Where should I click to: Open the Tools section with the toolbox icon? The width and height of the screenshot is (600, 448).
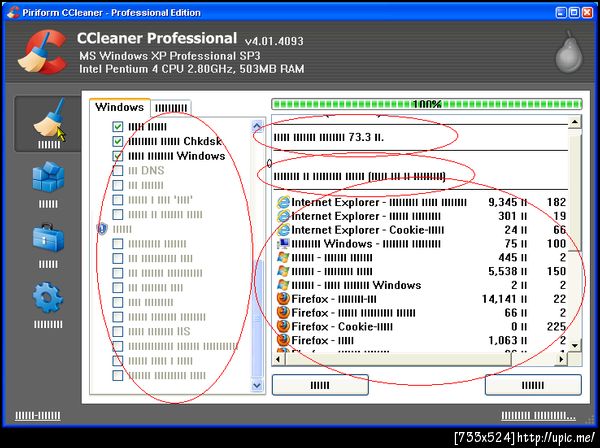[x=48, y=245]
